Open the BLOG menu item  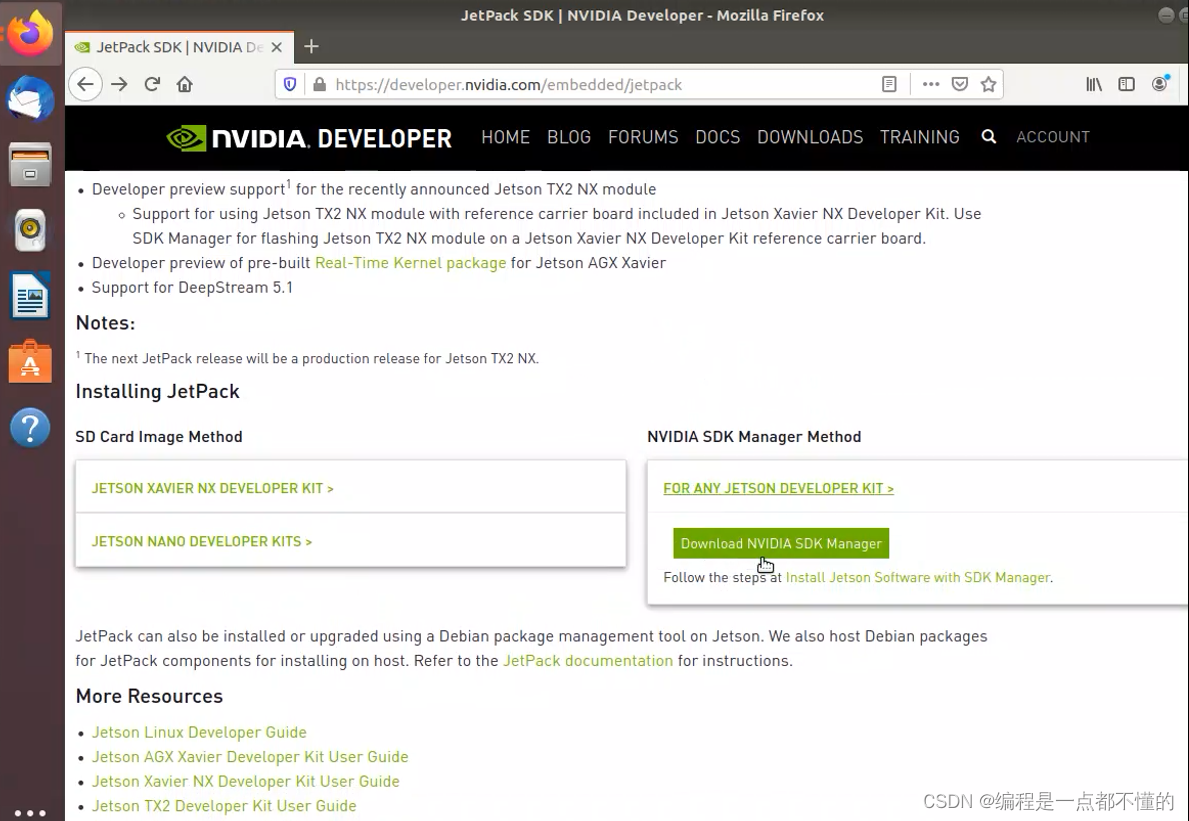569,136
